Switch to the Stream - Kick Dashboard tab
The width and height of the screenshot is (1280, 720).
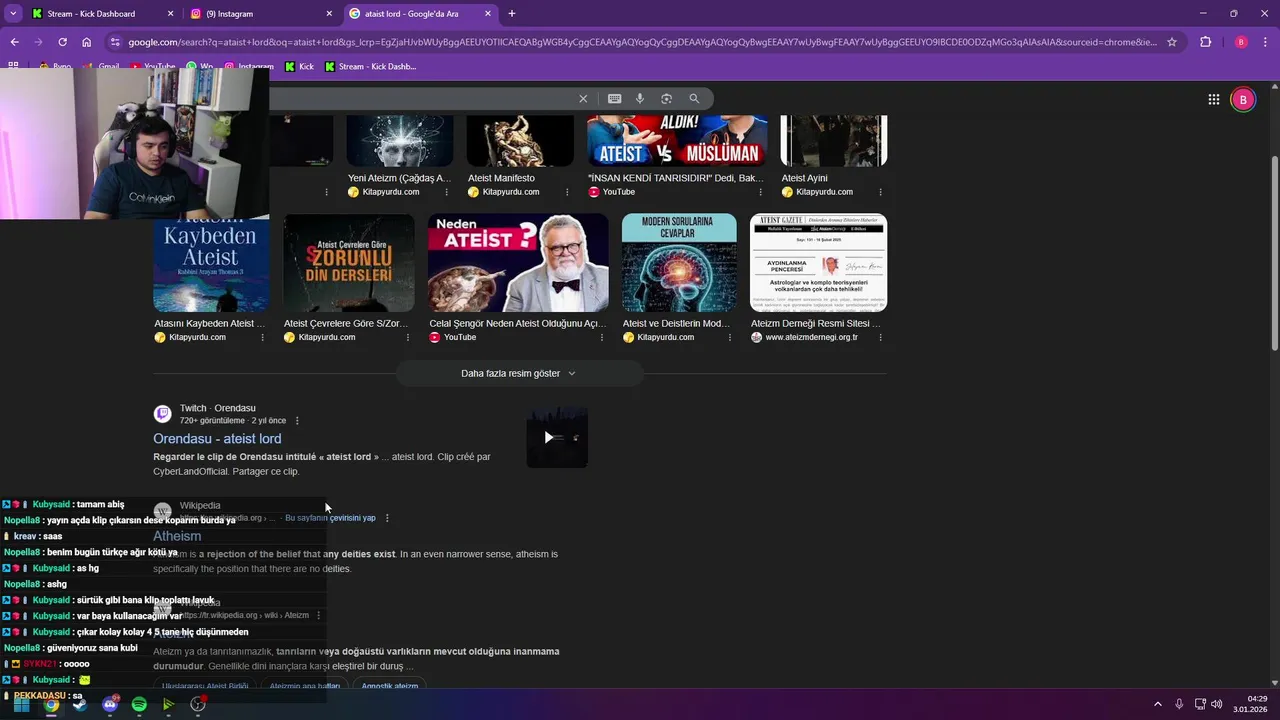coord(104,14)
